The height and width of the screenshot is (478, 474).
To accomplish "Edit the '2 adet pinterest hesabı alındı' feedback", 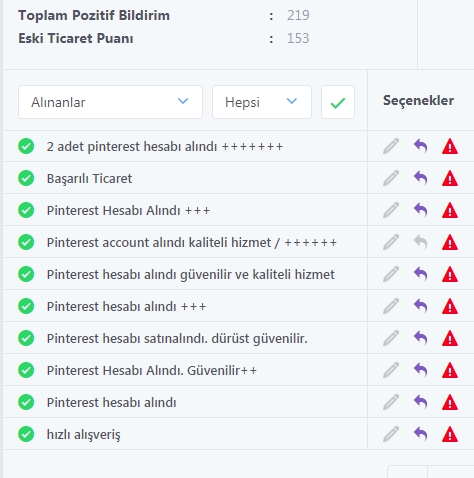I will click(391, 146).
